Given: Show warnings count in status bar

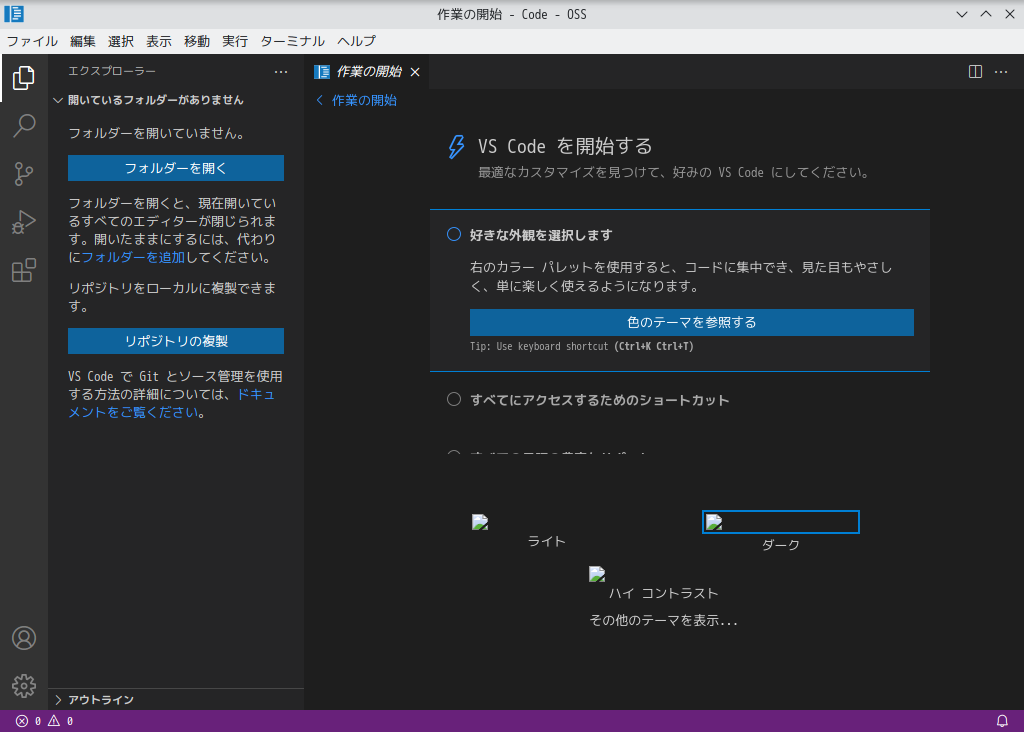Looking at the screenshot, I should tap(60, 721).
